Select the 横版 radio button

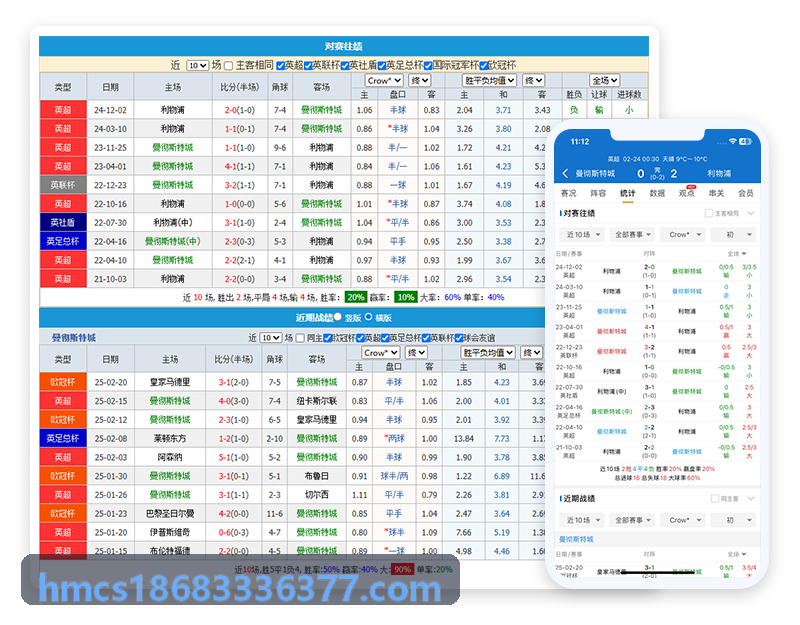(x=368, y=317)
